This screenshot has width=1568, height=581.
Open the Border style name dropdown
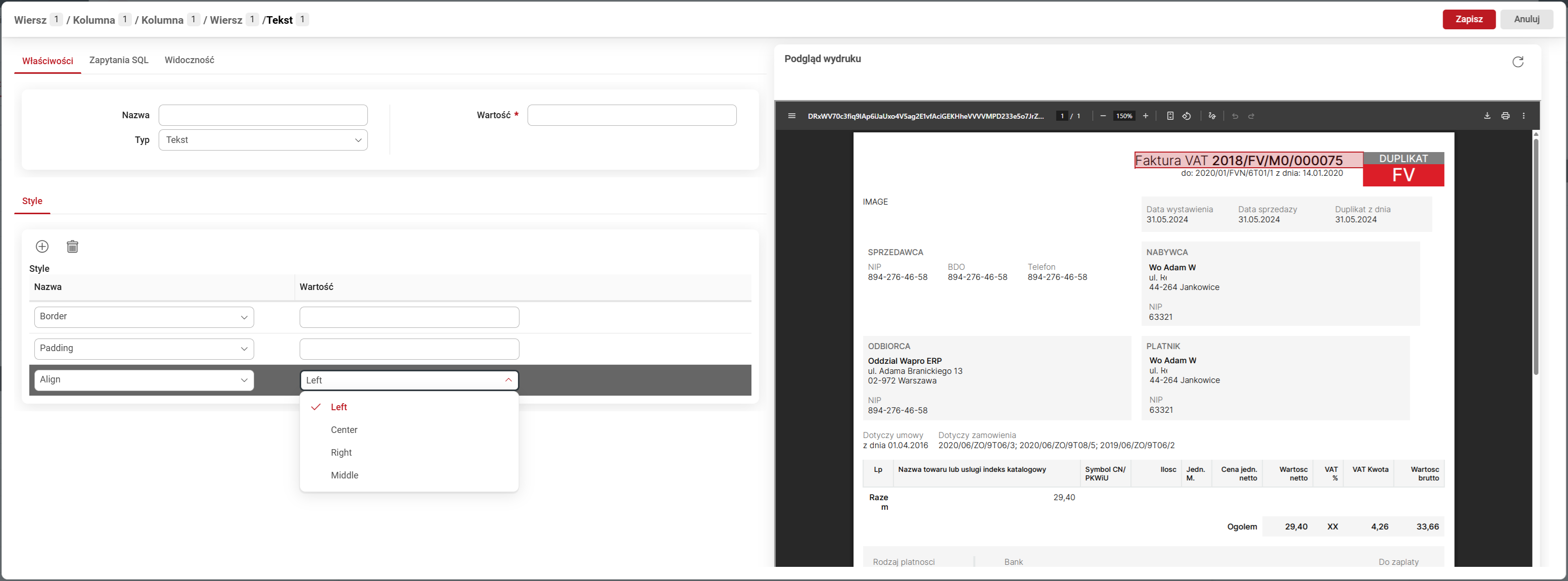[x=144, y=317]
